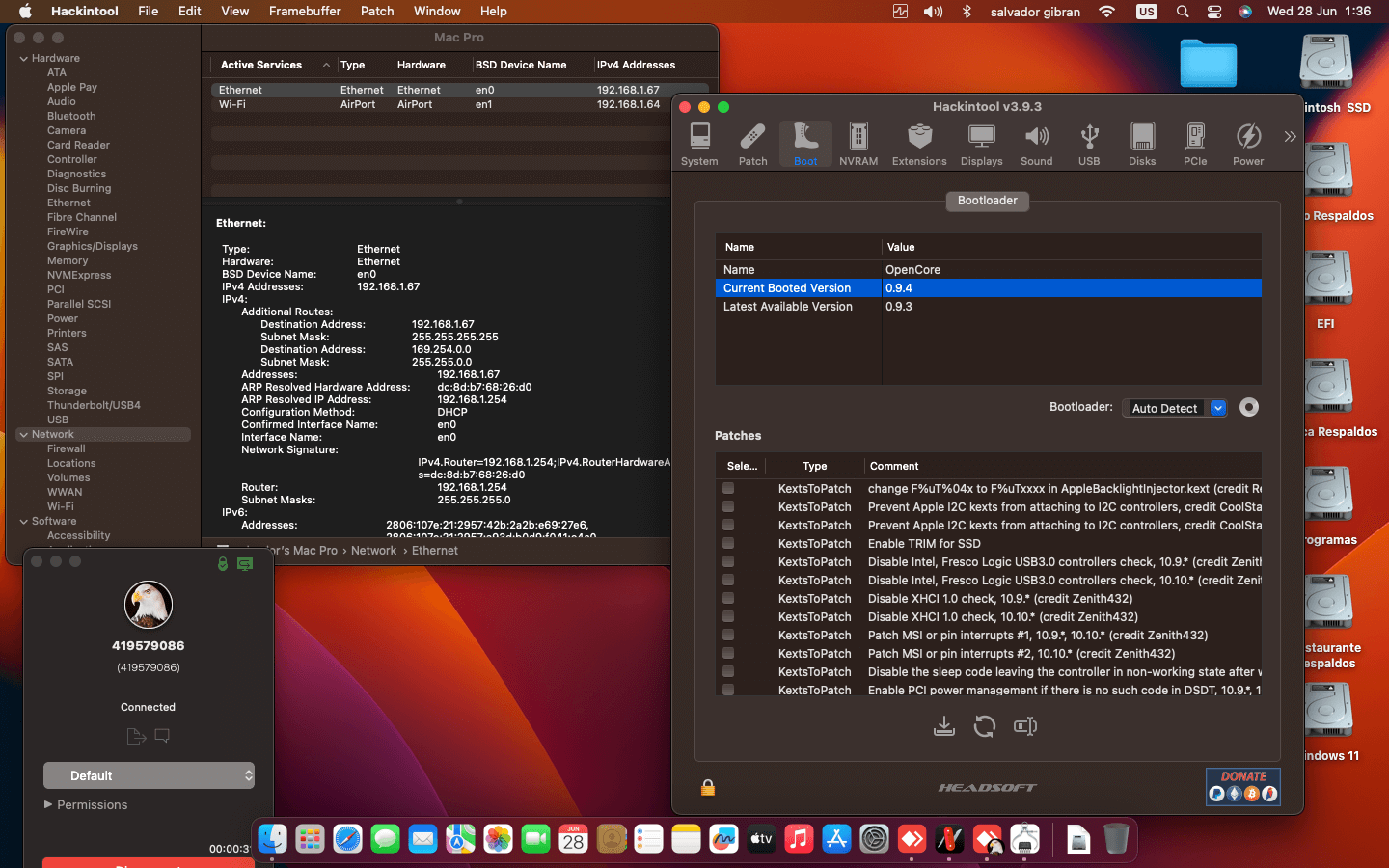
Task: Click the round button beside Auto Detect
Action: pyautogui.click(x=1249, y=407)
